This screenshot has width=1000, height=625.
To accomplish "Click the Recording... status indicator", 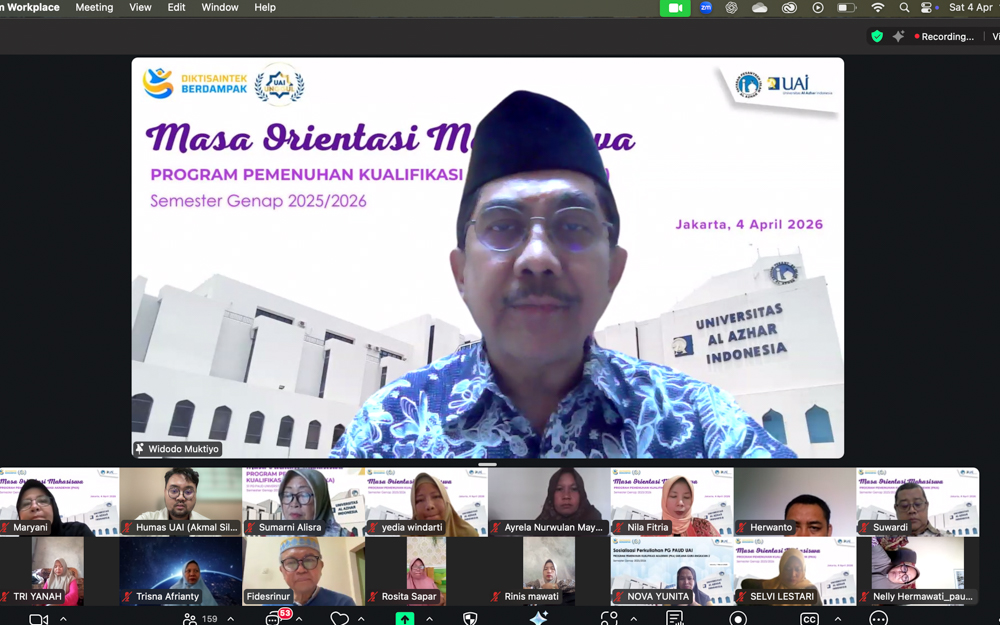I will coord(943,37).
